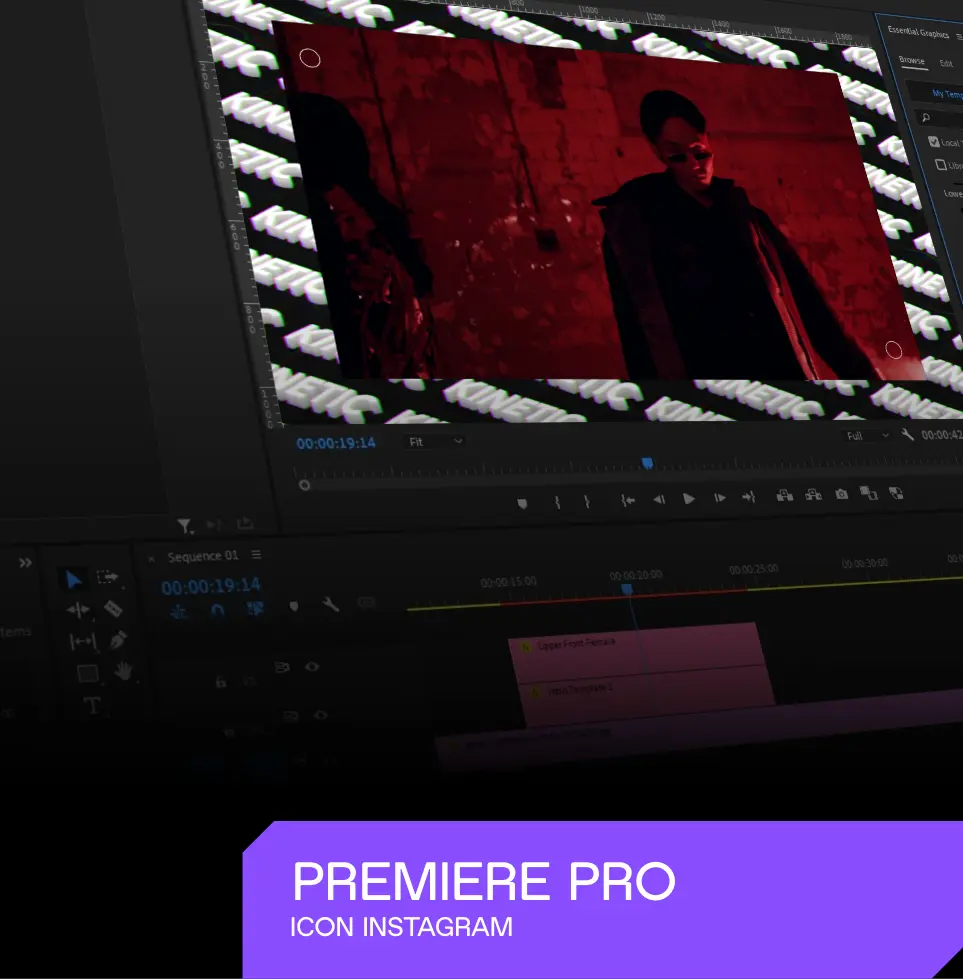This screenshot has height=979, width=963.
Task: Open timeline display settings wrench
Action: pos(330,604)
